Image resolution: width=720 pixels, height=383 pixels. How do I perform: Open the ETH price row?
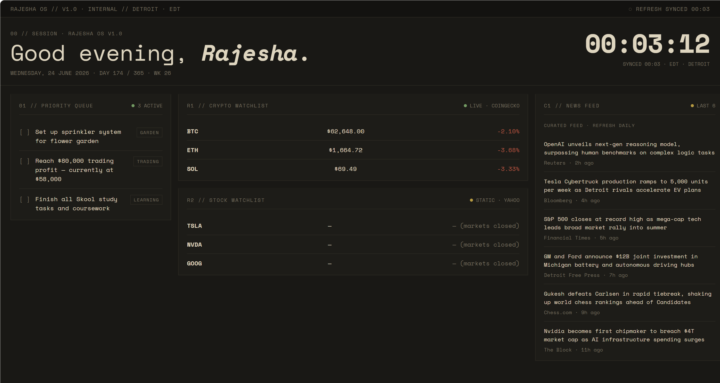[x=353, y=150]
